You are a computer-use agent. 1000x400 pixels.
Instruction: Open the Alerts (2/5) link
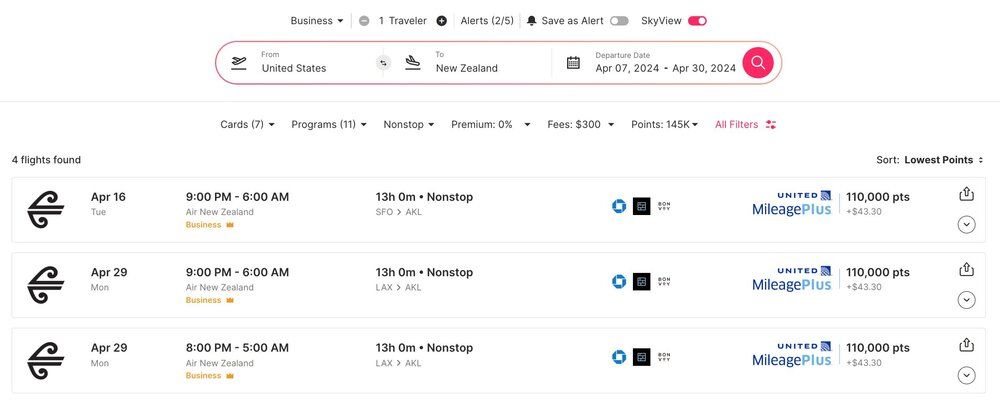pyautogui.click(x=488, y=20)
